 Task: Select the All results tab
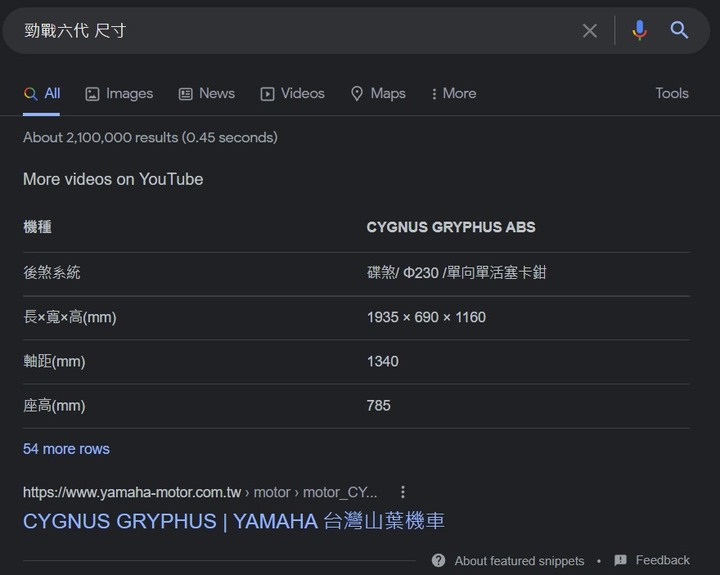[x=42, y=94]
